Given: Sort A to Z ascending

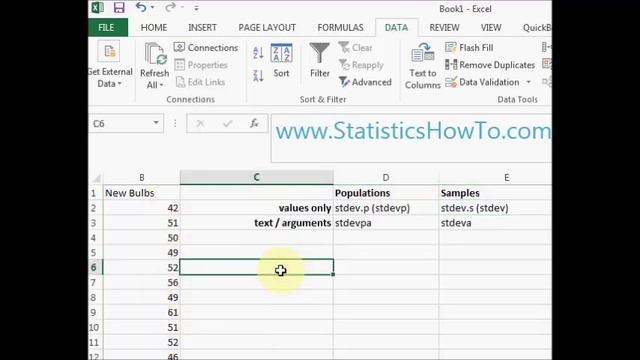Looking at the screenshot, I should coord(258,53).
